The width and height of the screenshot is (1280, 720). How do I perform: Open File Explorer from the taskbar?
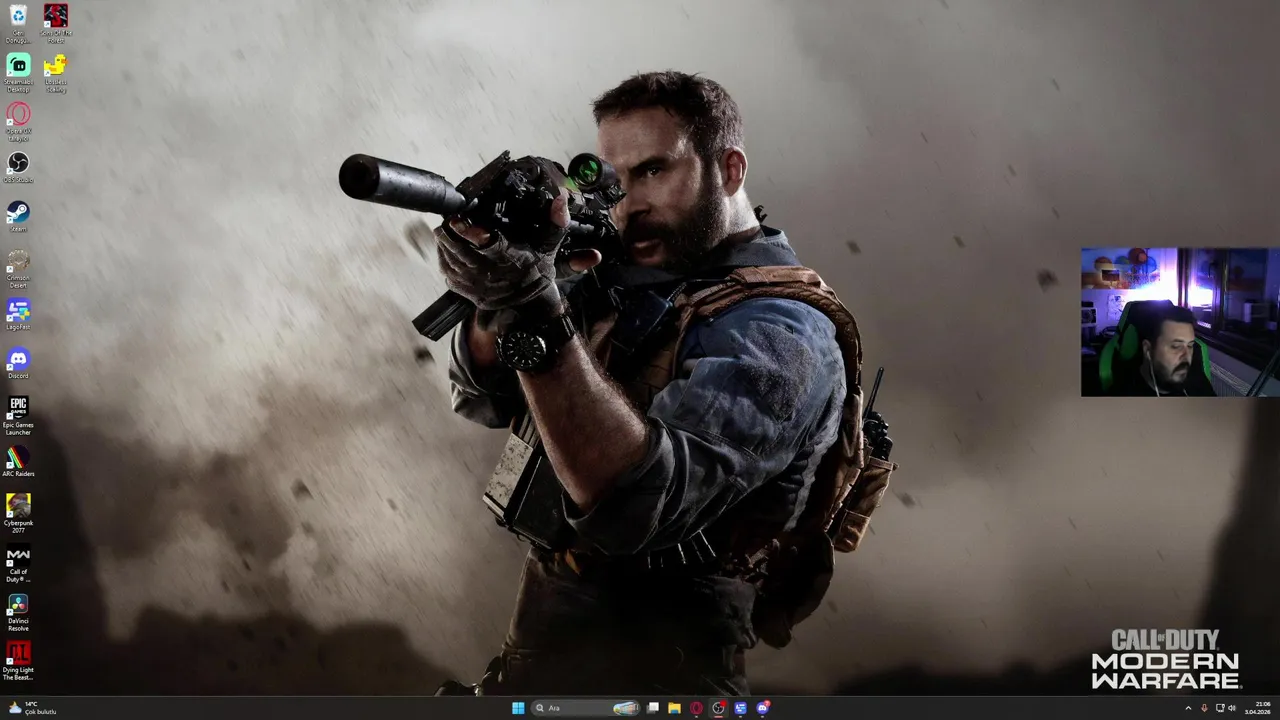(674, 708)
